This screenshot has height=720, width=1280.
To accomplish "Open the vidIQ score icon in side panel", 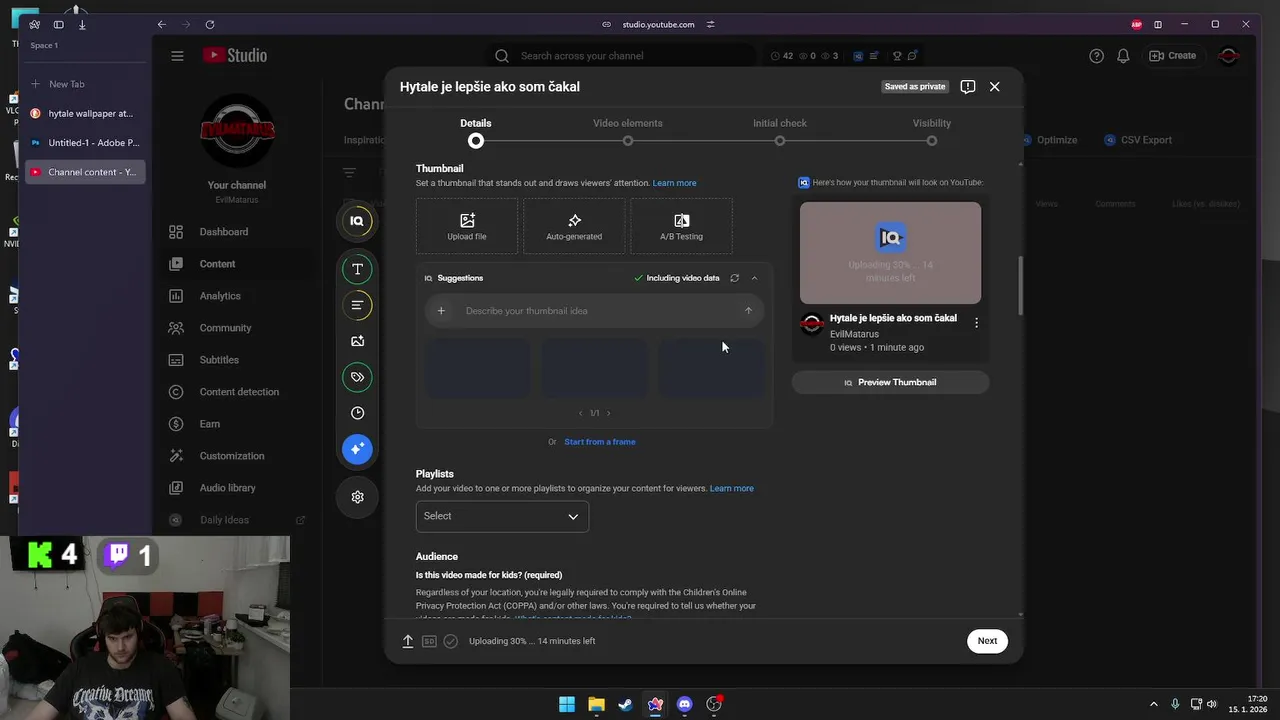I will pyautogui.click(x=357, y=221).
